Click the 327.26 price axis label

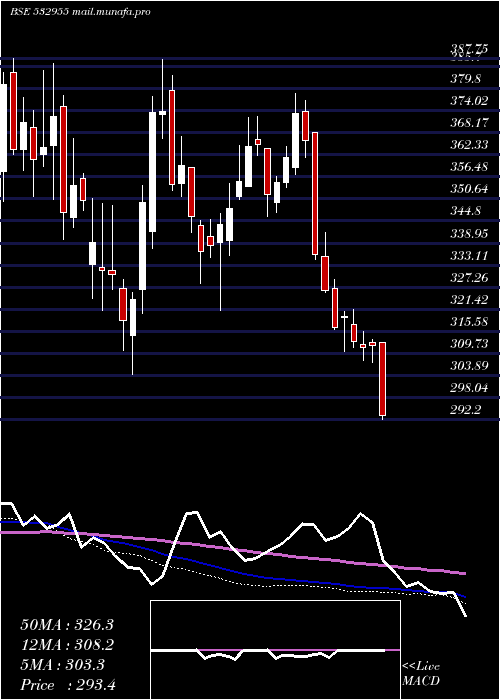[x=469, y=278]
